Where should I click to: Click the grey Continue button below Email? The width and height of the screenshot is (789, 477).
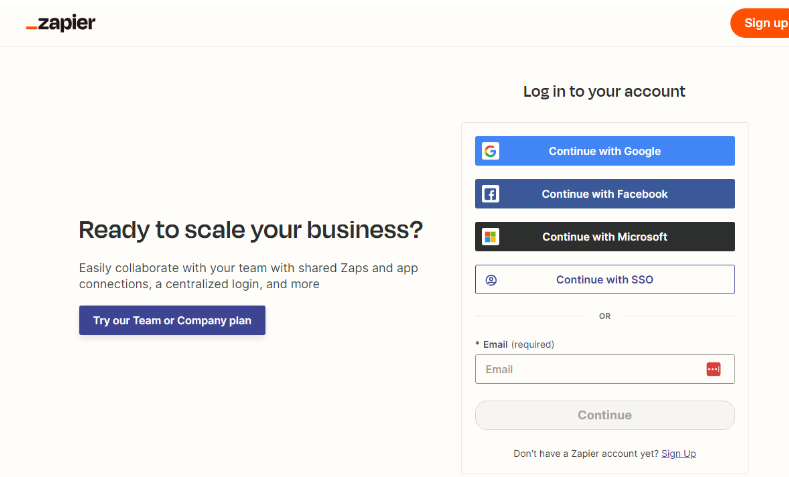click(605, 415)
